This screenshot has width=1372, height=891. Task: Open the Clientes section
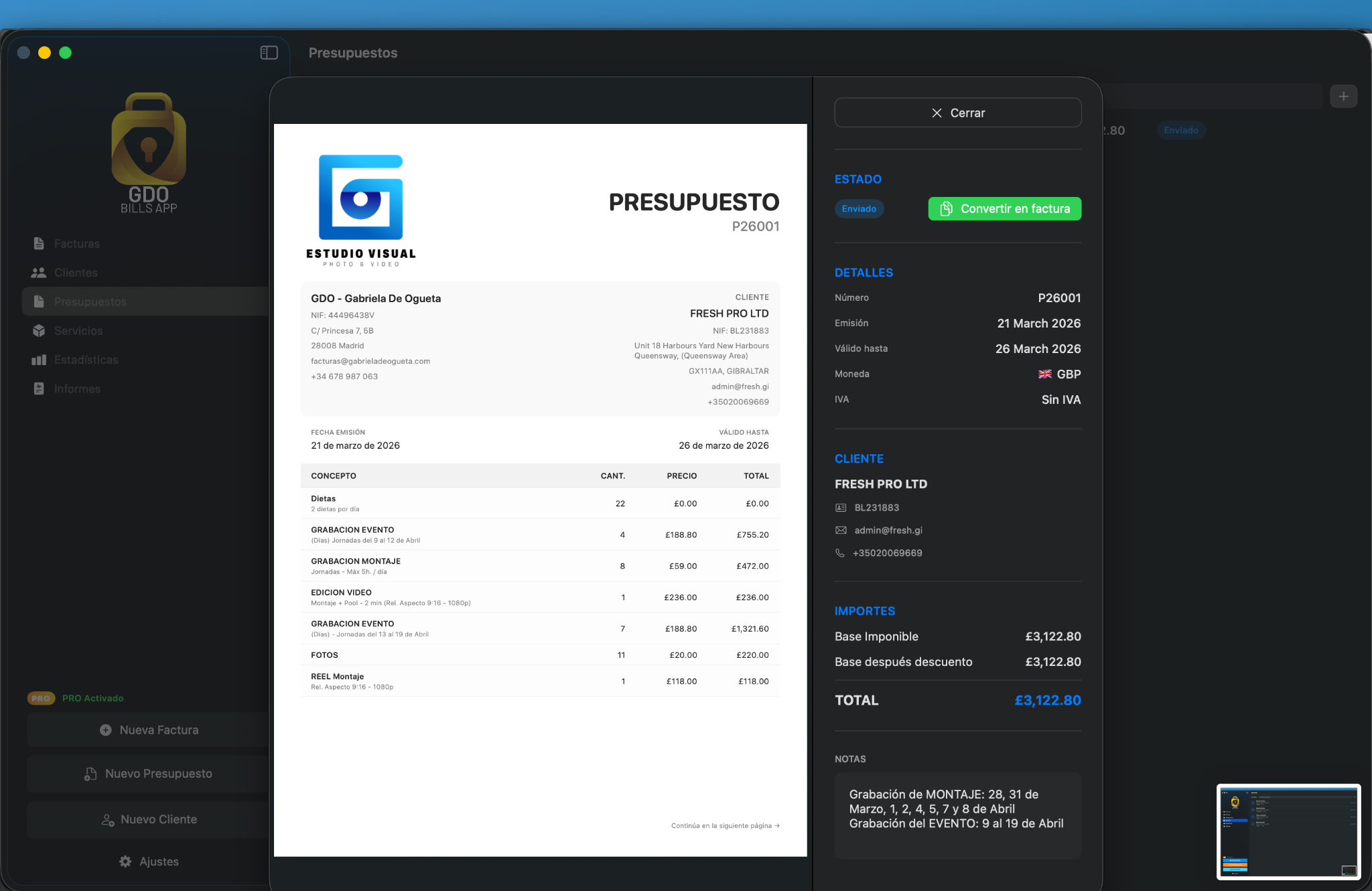click(76, 273)
